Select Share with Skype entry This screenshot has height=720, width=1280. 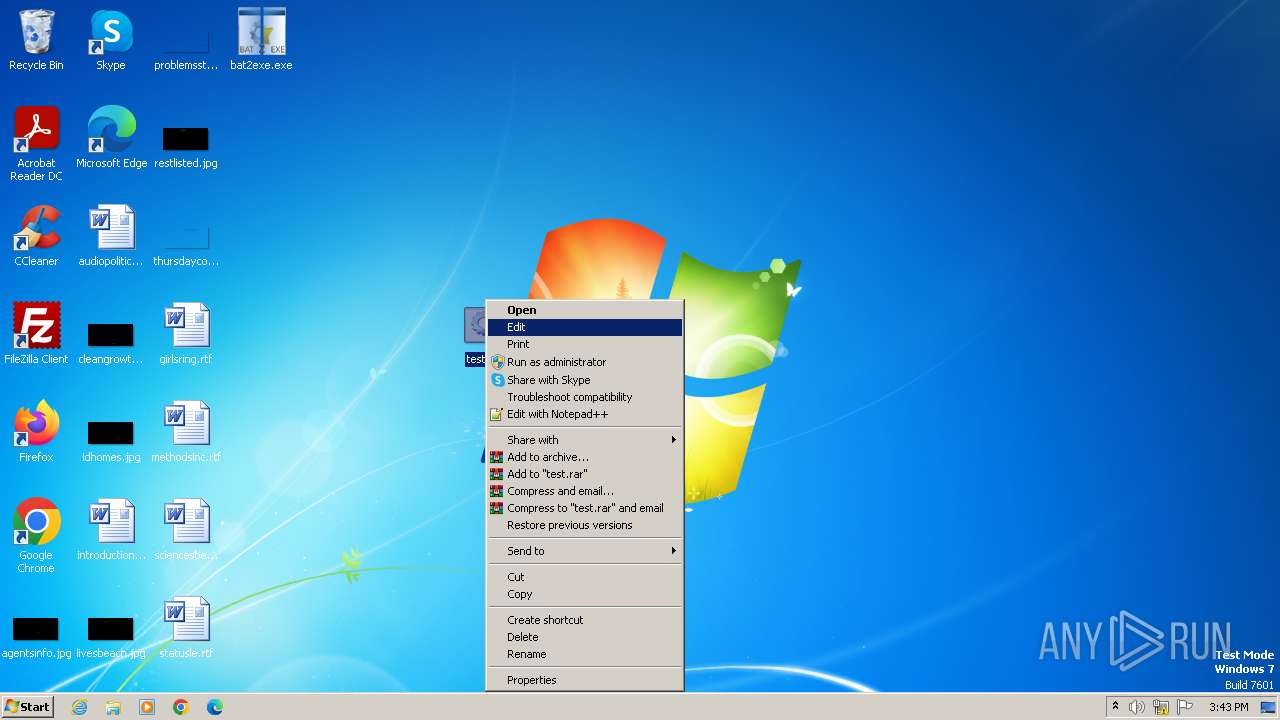coord(585,380)
